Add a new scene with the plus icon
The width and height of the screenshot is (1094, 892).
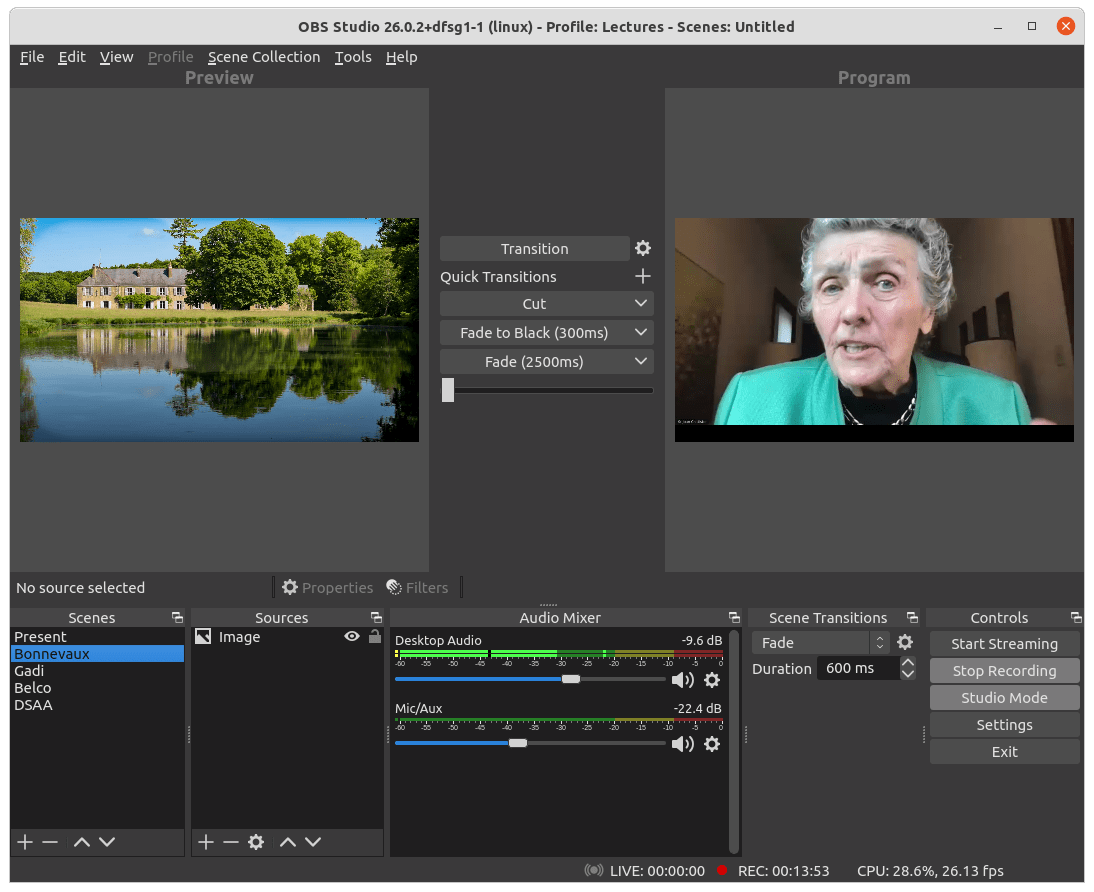tap(25, 842)
